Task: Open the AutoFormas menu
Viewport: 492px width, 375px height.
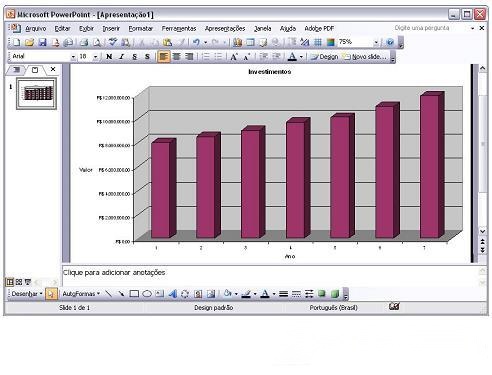Action: pos(81,294)
